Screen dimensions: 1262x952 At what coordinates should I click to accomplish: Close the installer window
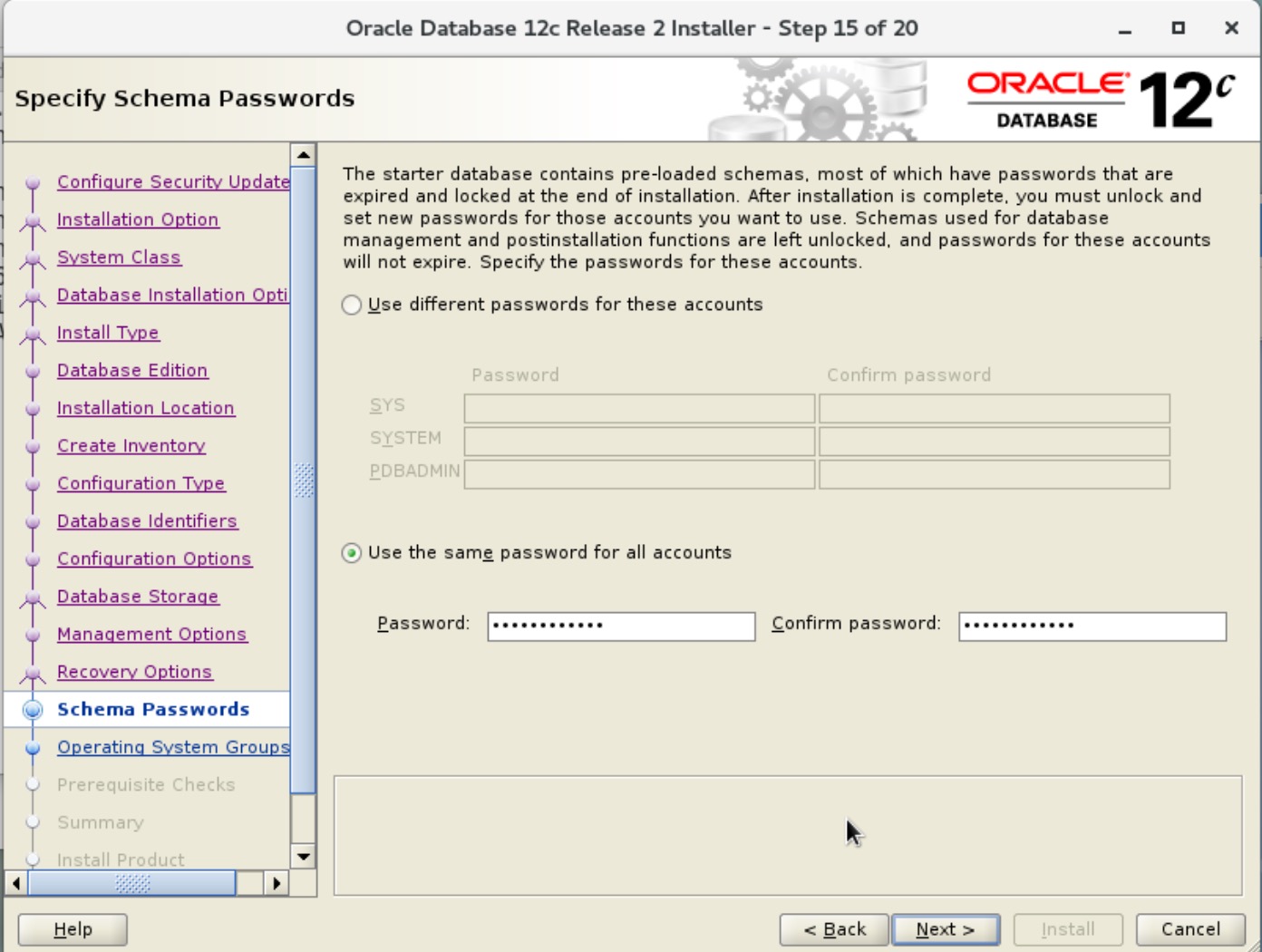[x=1231, y=28]
